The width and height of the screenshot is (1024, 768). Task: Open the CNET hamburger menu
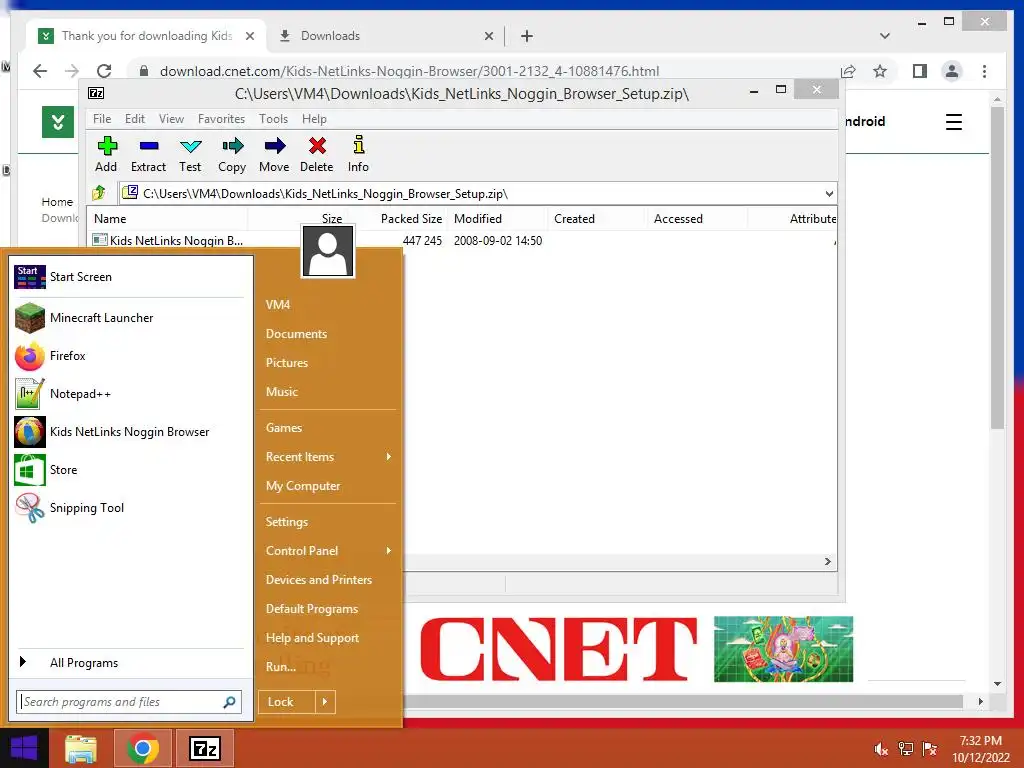pos(953,122)
